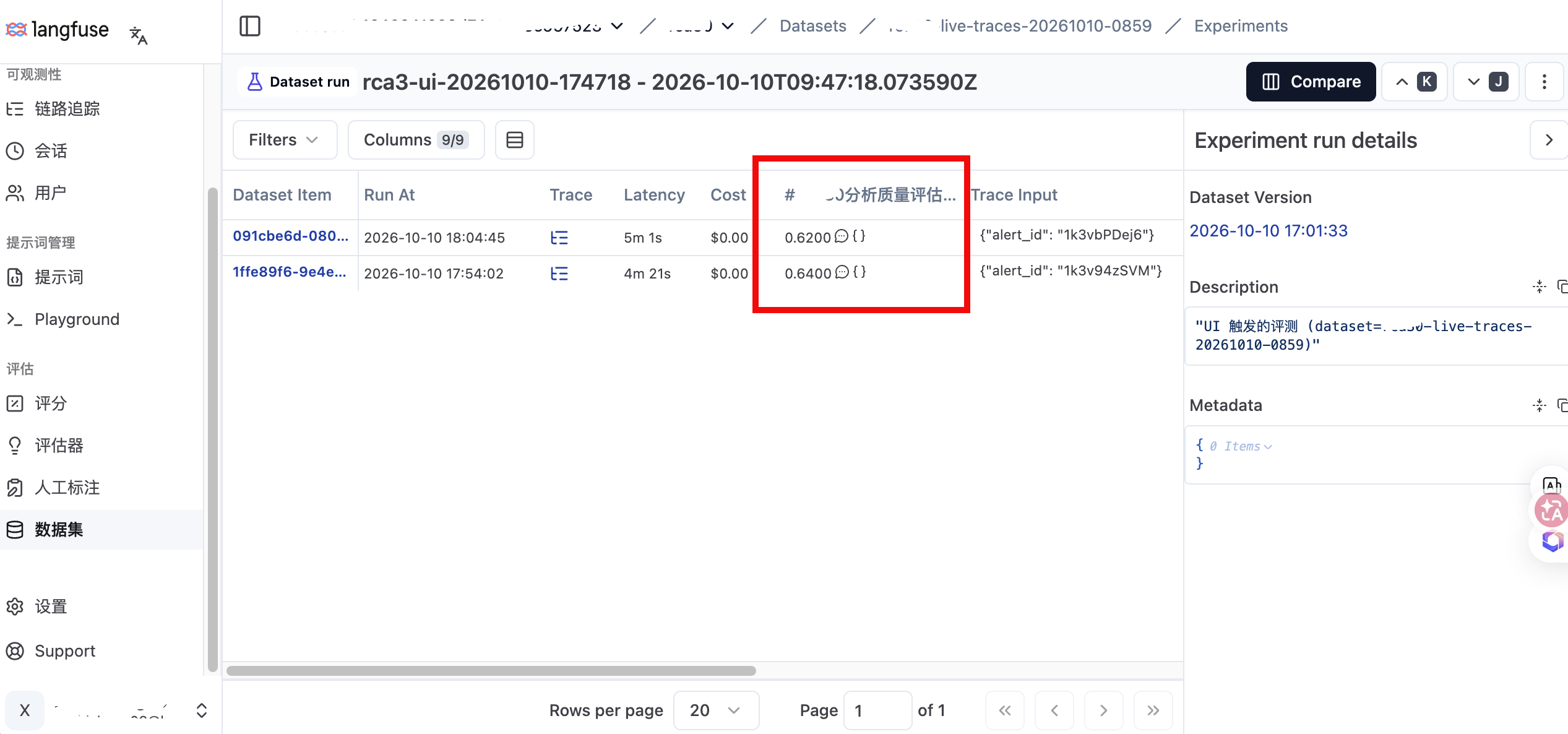The image size is (1568, 734).
Task: Show score metadata braces on 0.6400 row
Action: coord(859,272)
